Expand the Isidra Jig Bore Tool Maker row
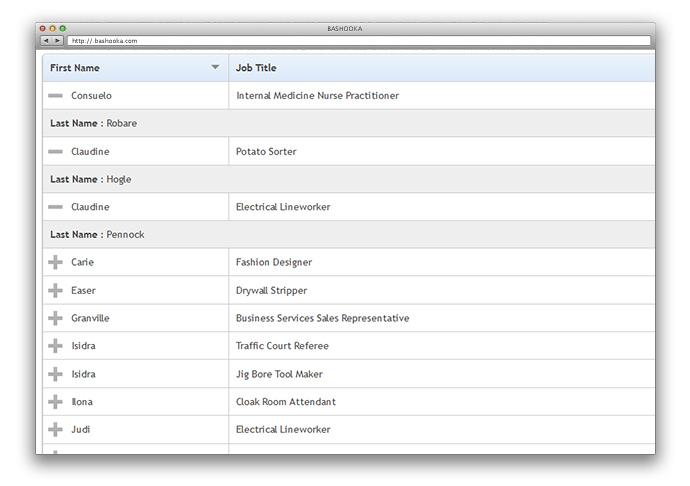The height and width of the screenshot is (486, 690). tap(55, 374)
